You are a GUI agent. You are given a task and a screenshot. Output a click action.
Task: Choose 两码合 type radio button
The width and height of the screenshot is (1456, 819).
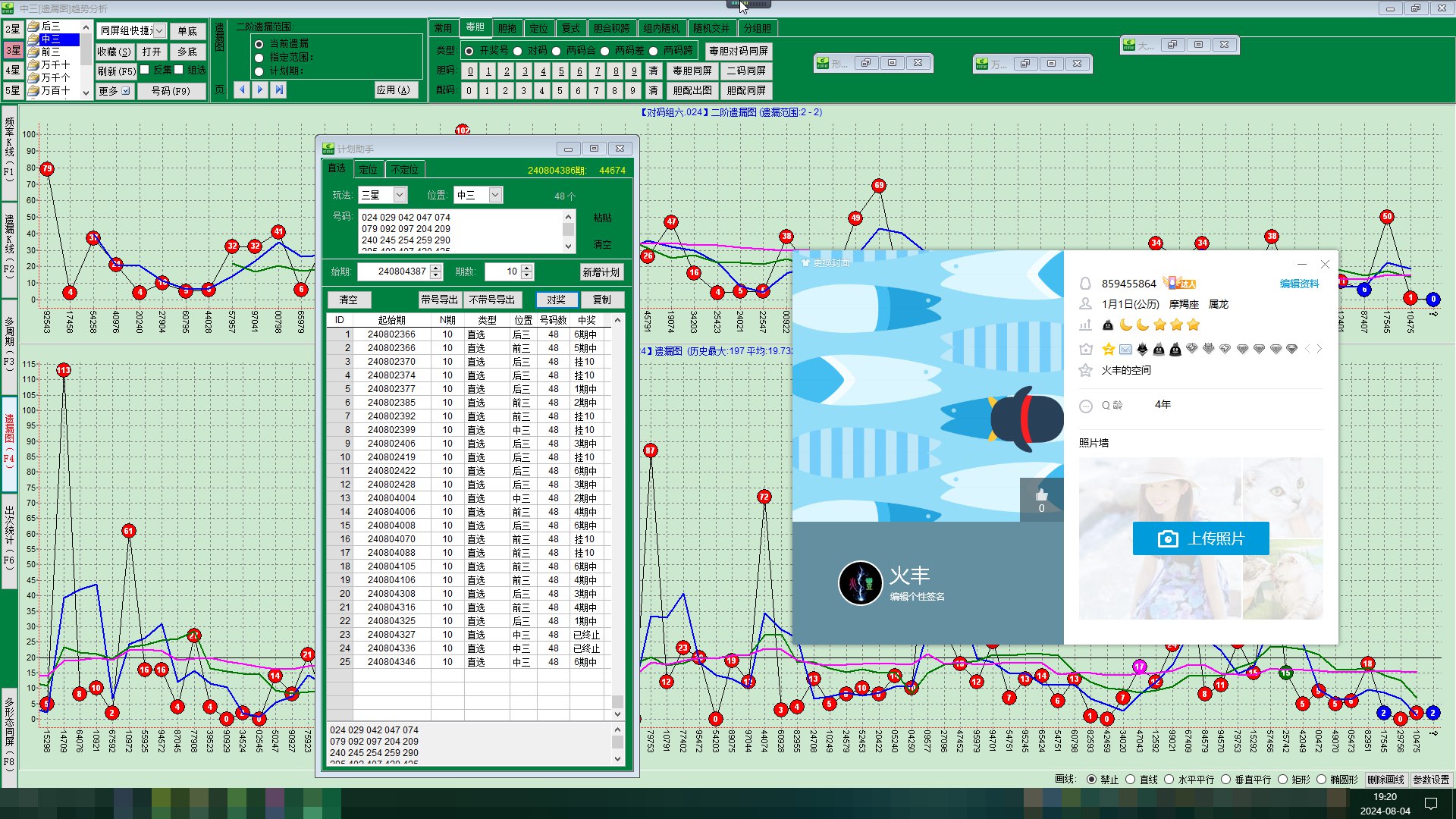(556, 51)
